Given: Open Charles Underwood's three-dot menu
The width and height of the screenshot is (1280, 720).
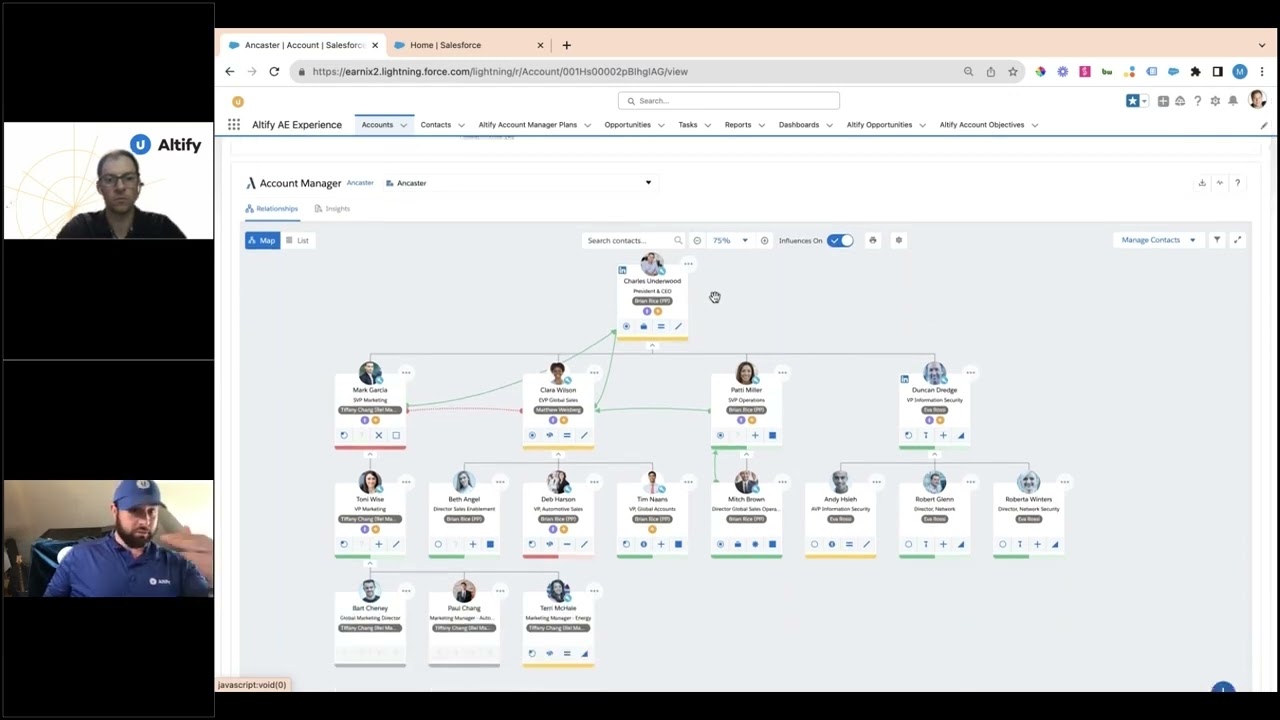Looking at the screenshot, I should click(x=688, y=263).
